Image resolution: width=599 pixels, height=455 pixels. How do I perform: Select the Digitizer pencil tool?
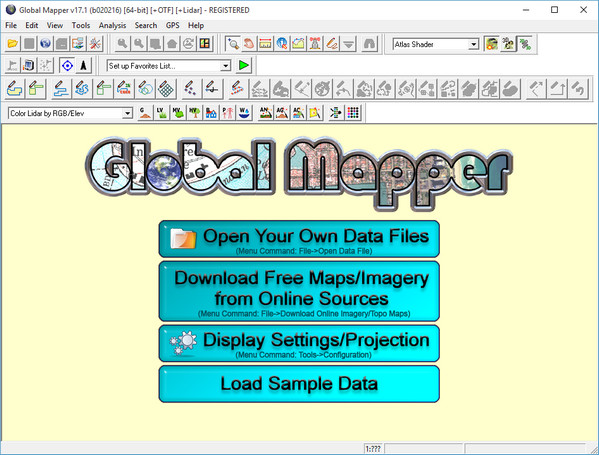[332, 44]
